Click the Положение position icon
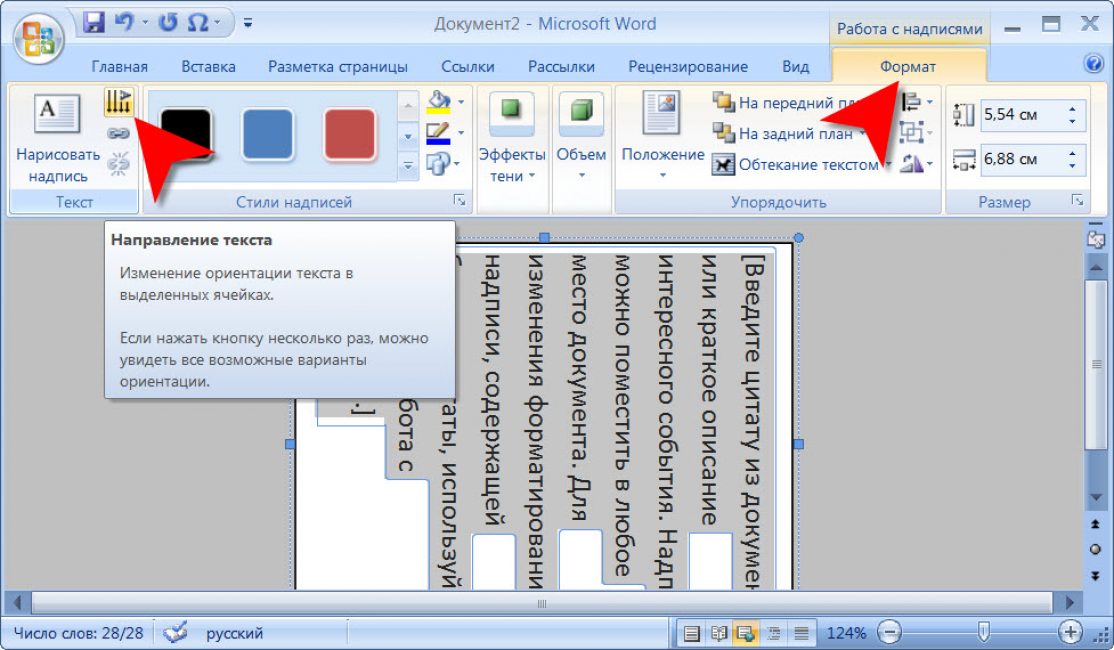The height and width of the screenshot is (650, 1114). [x=662, y=112]
